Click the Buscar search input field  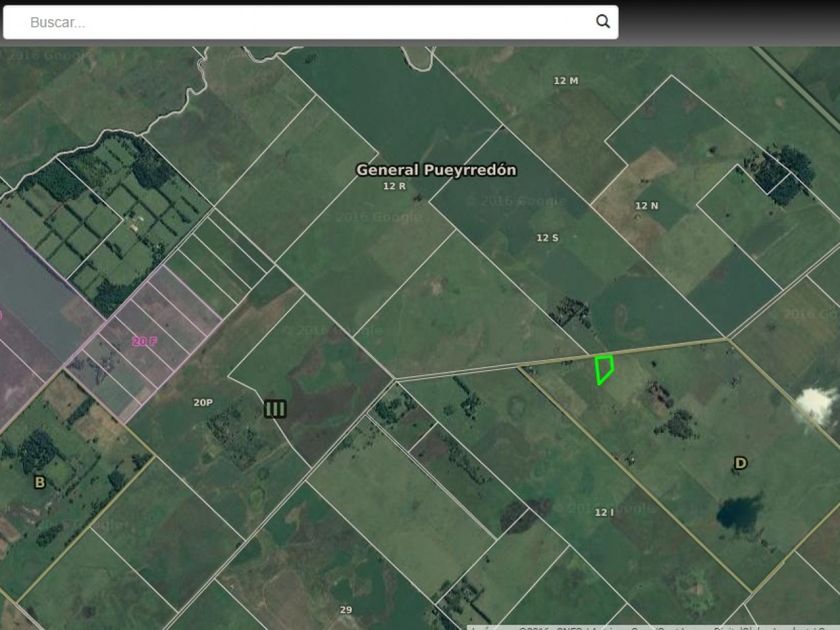point(310,22)
